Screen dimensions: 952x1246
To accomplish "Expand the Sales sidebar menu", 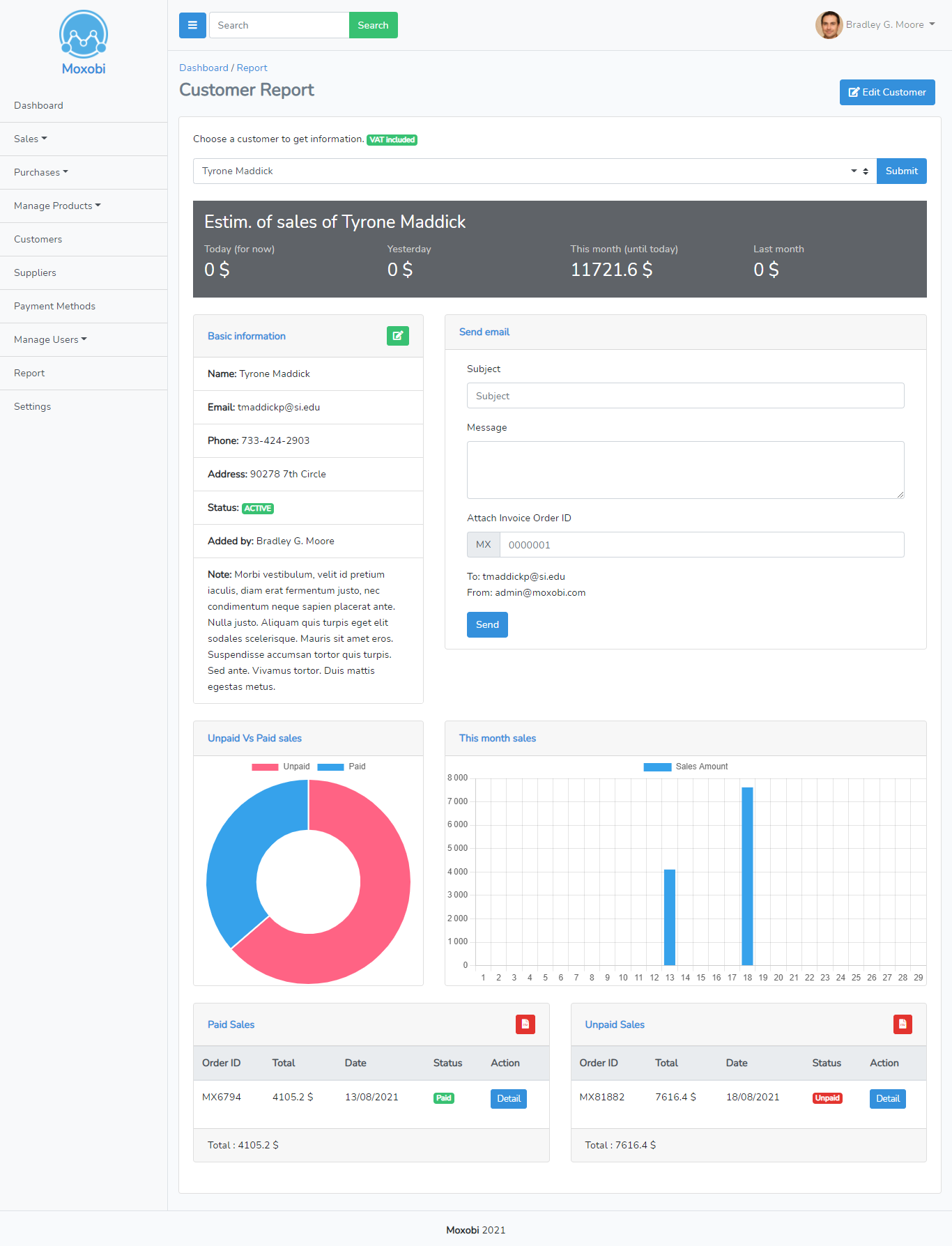I will pyautogui.click(x=31, y=139).
